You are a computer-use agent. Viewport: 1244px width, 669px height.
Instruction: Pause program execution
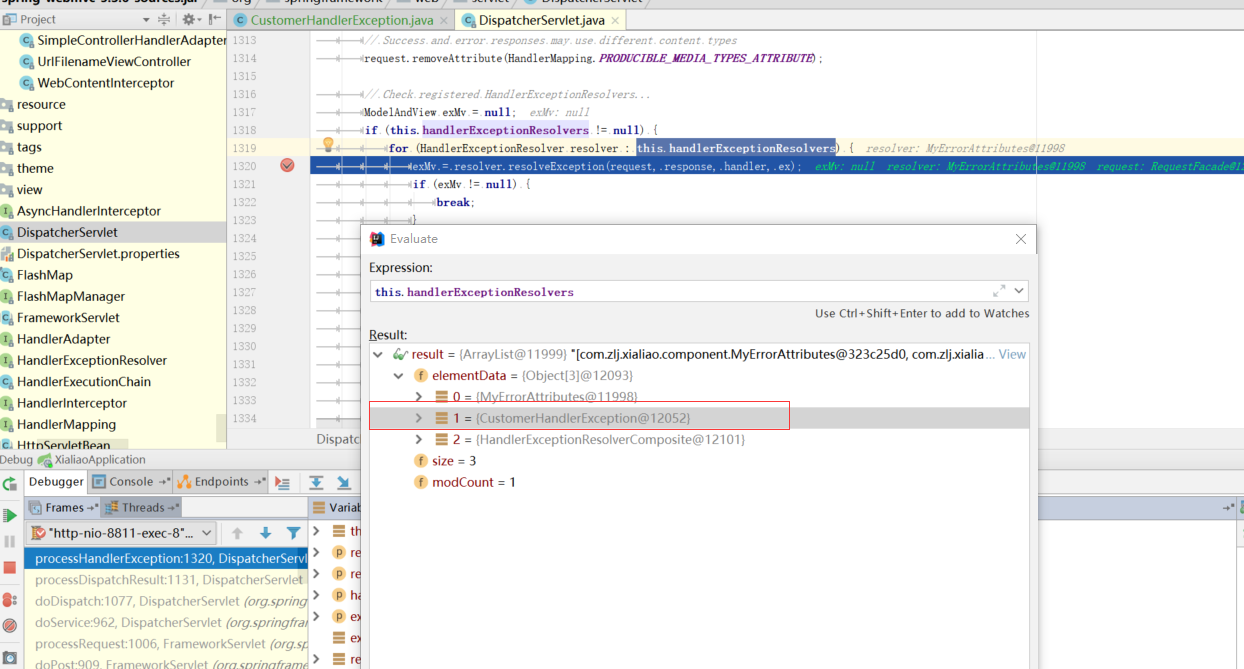coord(10,541)
